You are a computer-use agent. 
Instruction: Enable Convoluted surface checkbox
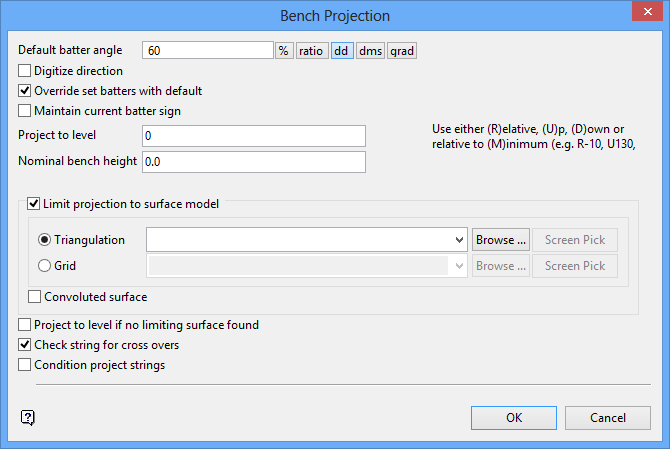click(x=36, y=297)
